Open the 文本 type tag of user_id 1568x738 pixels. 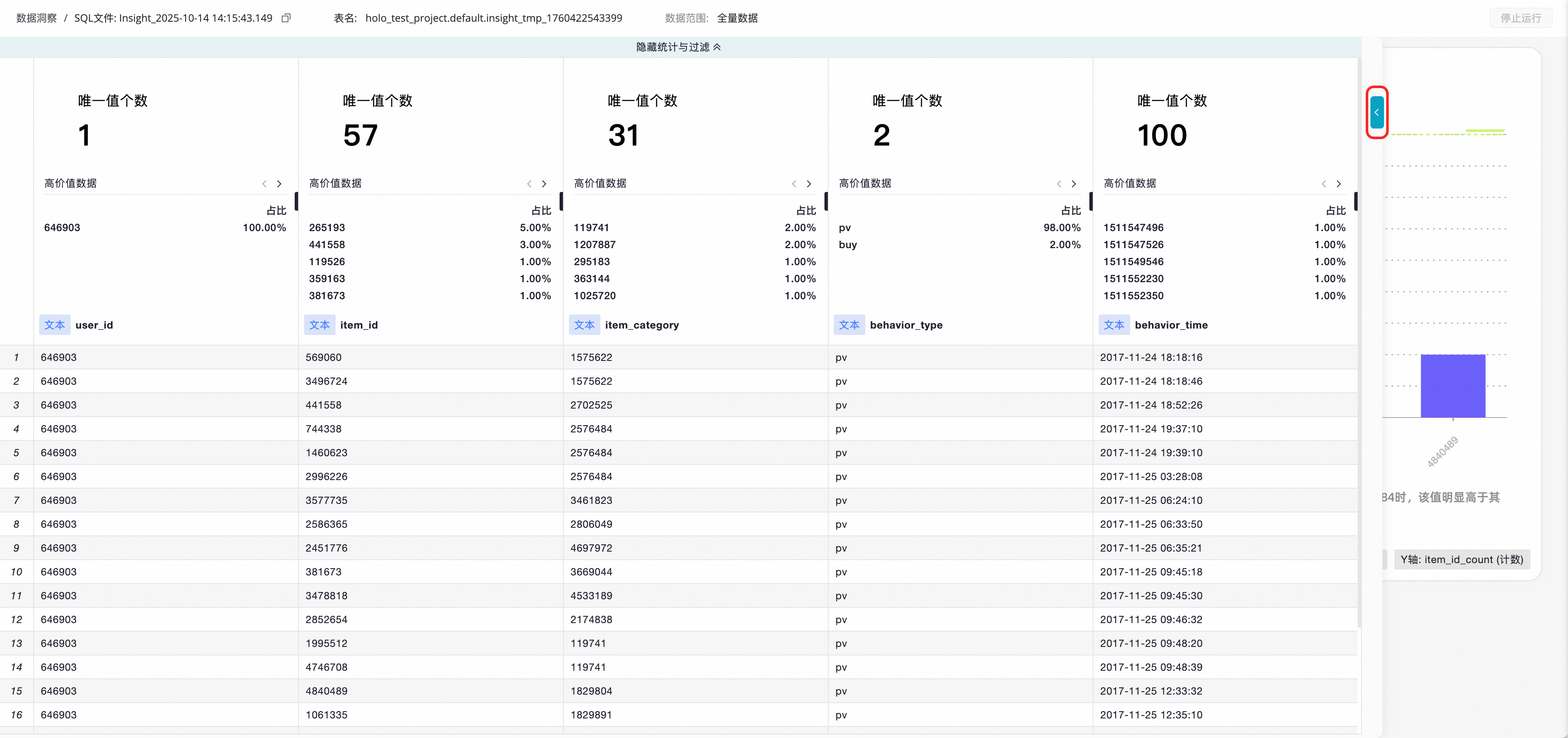tap(55, 325)
